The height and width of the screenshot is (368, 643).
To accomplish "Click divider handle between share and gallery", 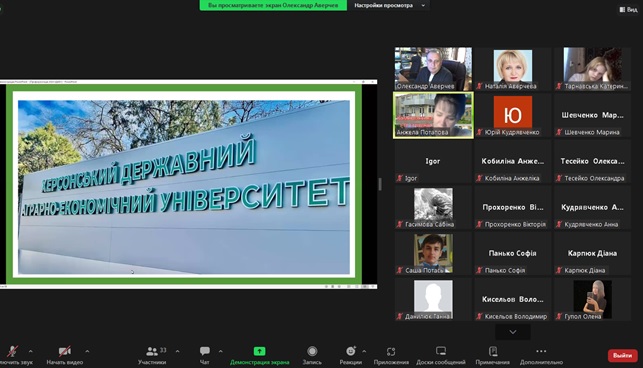I will point(380,184).
